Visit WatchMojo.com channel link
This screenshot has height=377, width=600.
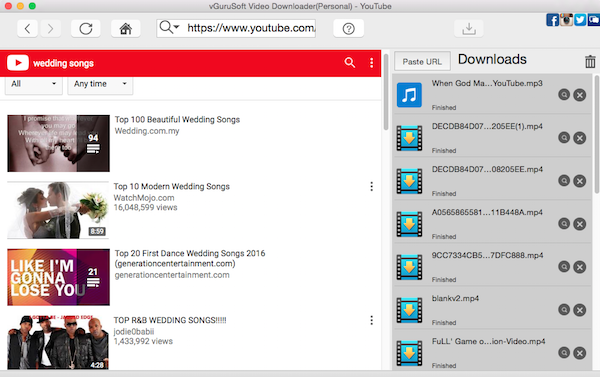click(144, 198)
